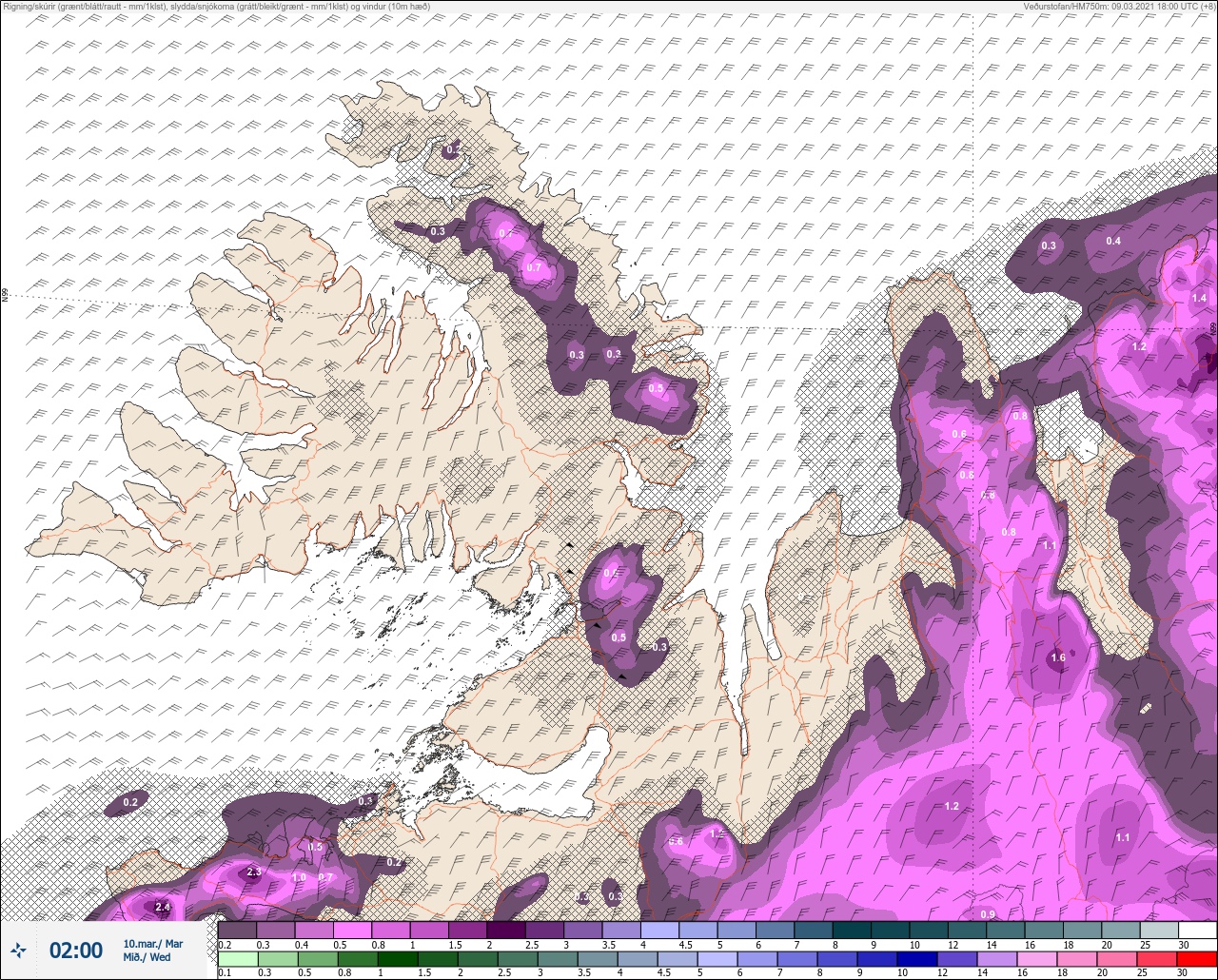
Task: Click the 0.9 value label on the map
Action: point(988,914)
